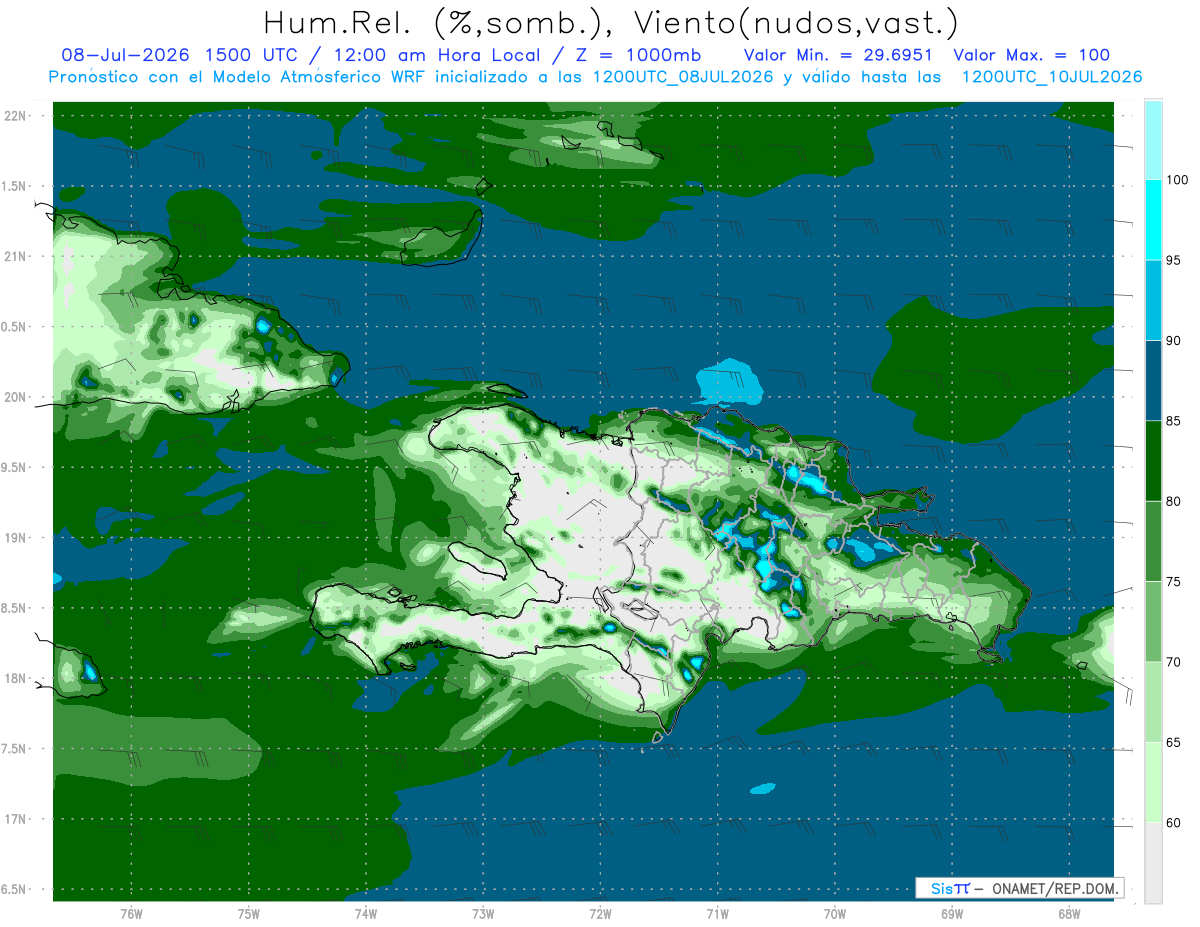Click the '20N' latitude label
Viewport: 1200px width, 927px height.
tap(15, 397)
